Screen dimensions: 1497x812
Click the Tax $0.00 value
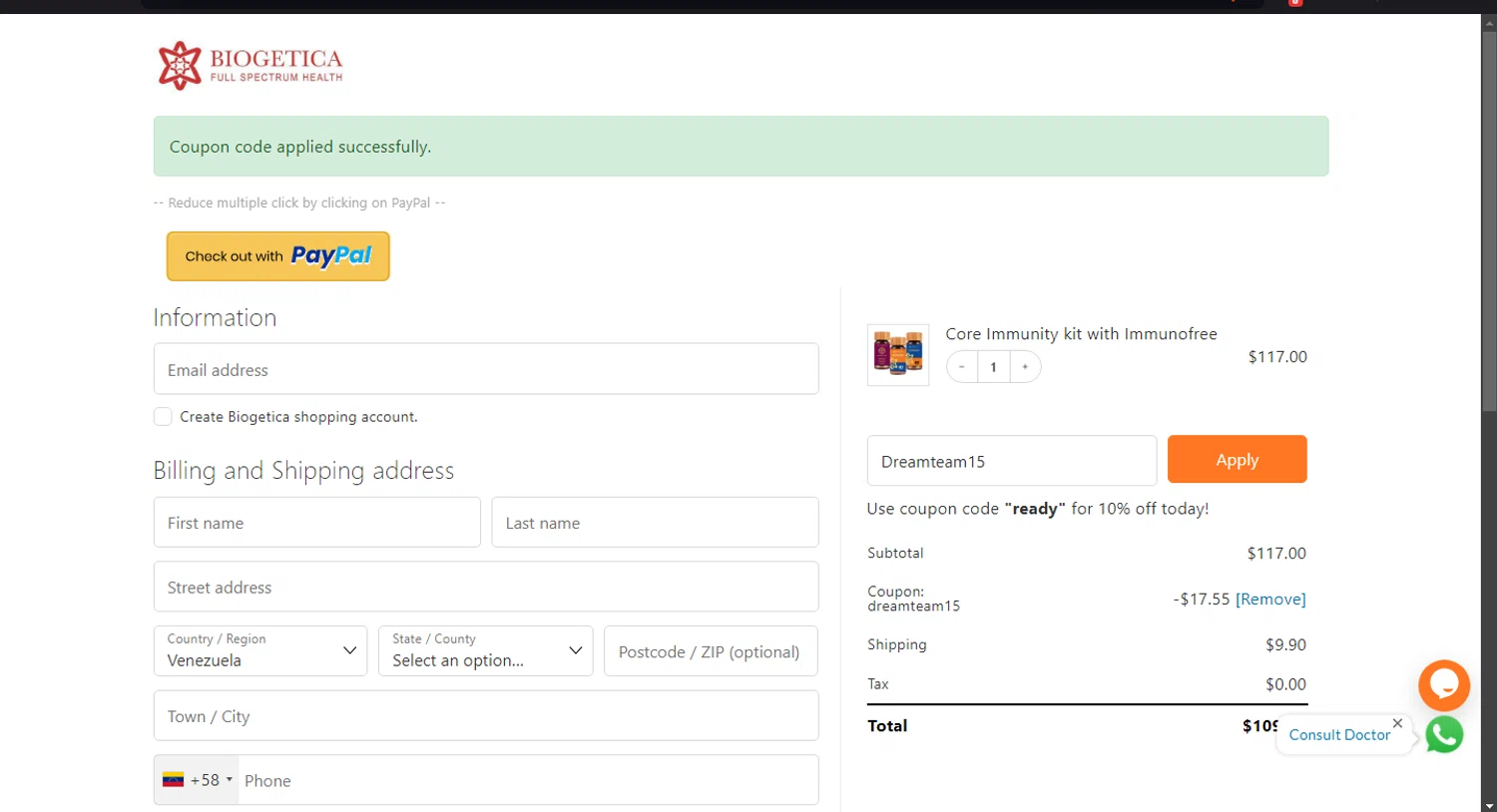coord(1285,684)
